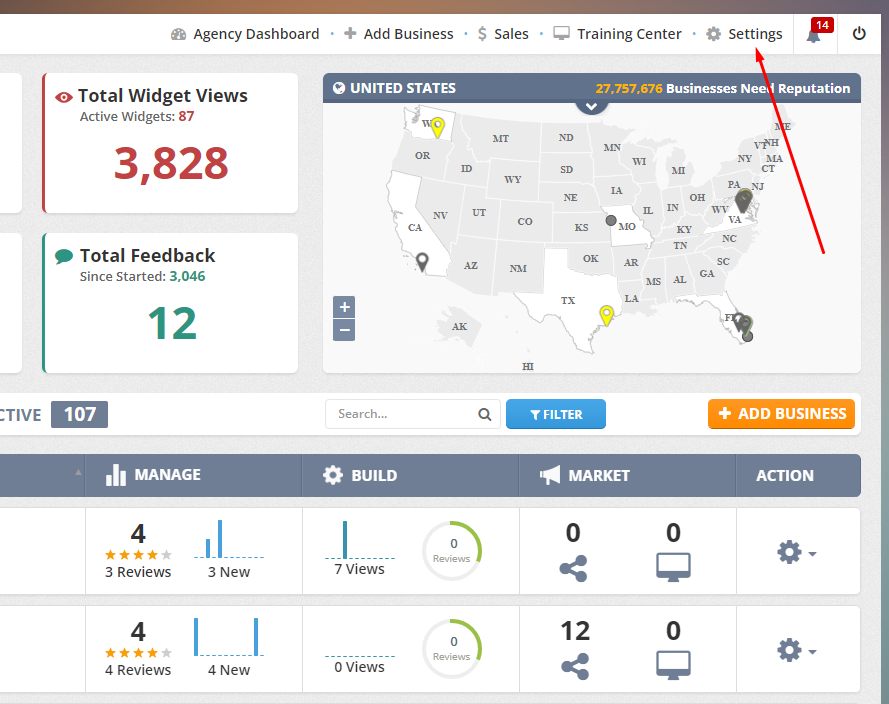Image resolution: width=889 pixels, height=704 pixels.
Task: Click the map zoom out minus button
Action: click(344, 329)
